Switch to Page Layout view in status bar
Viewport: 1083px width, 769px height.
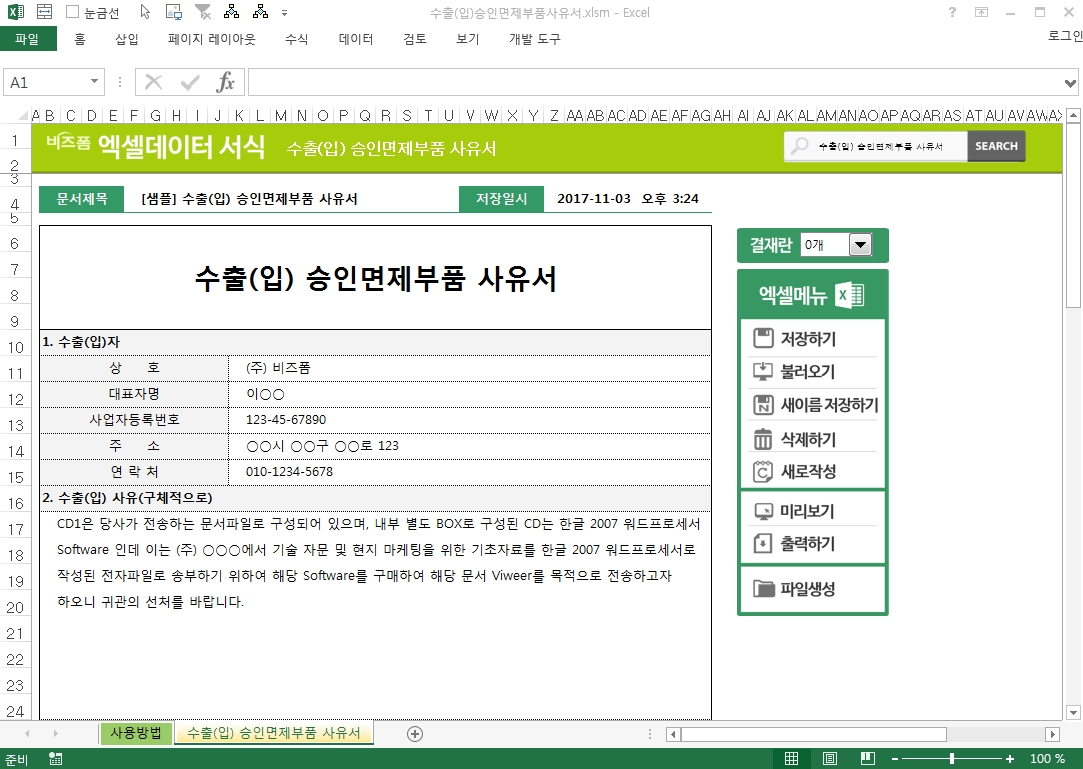(x=829, y=759)
